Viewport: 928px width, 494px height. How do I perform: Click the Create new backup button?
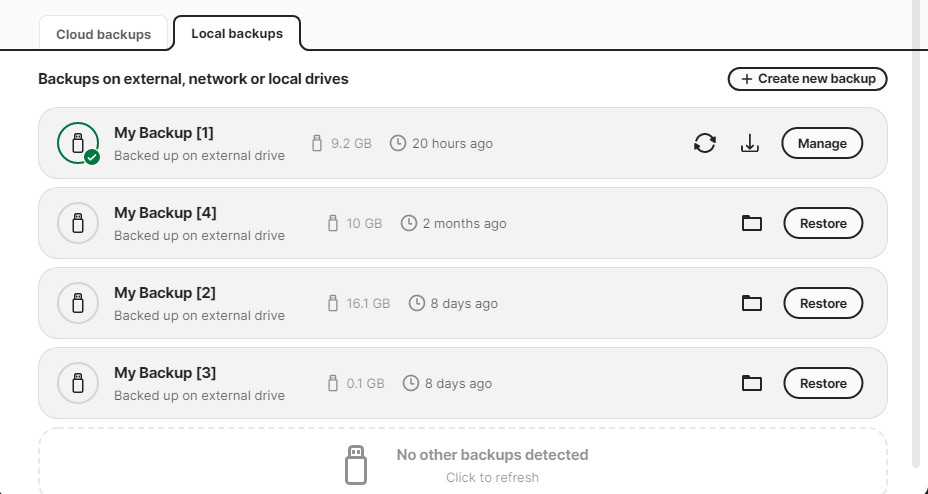[807, 79]
